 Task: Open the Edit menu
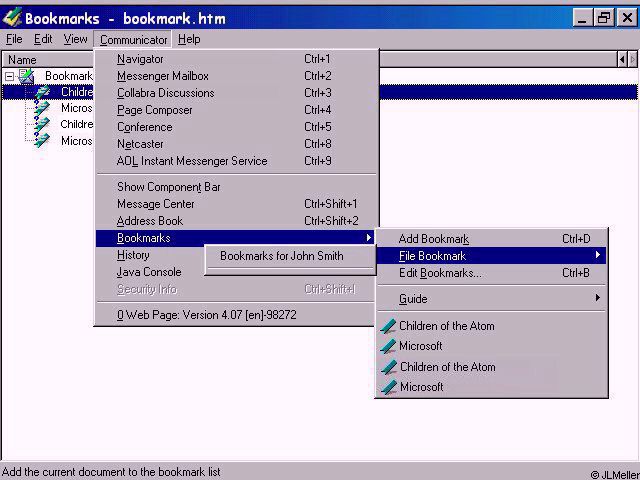pos(43,39)
